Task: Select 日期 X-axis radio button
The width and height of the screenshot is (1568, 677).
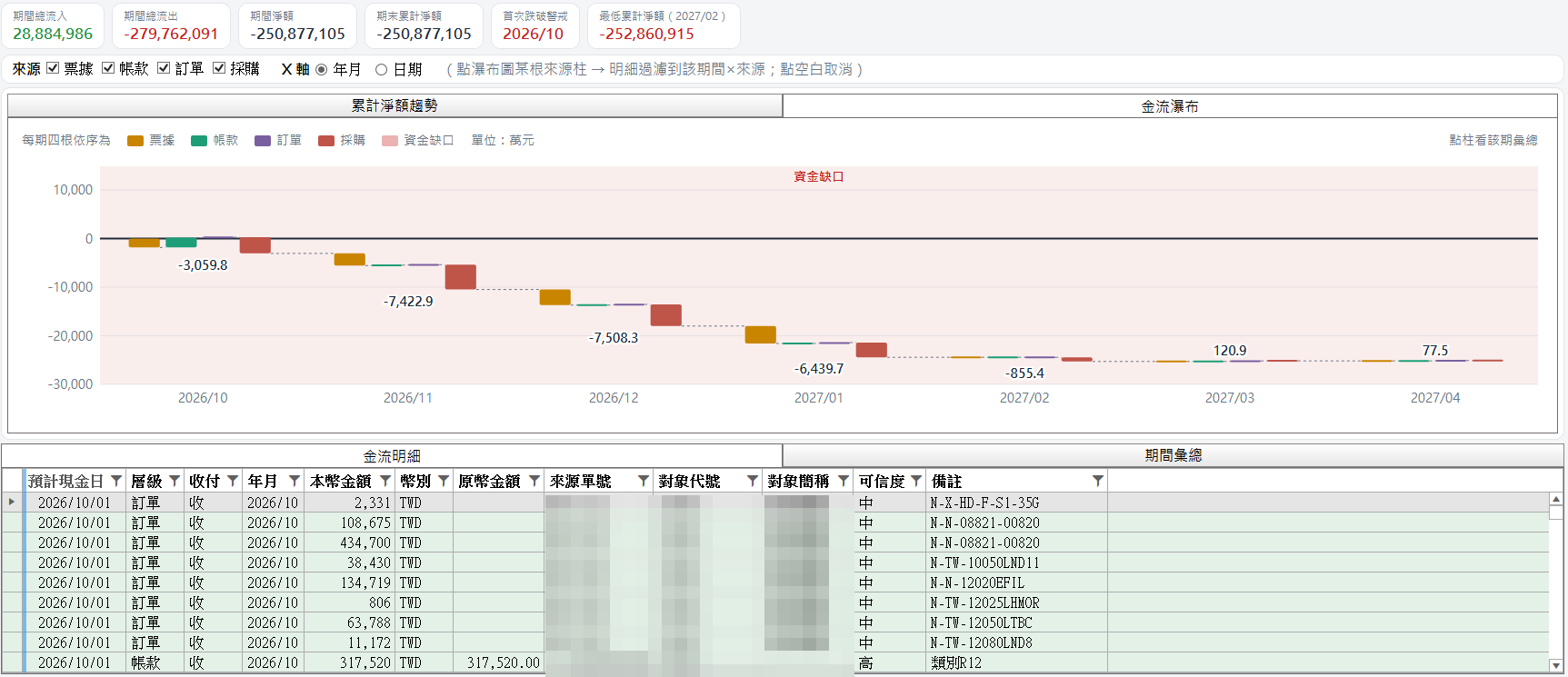Action: [x=381, y=69]
